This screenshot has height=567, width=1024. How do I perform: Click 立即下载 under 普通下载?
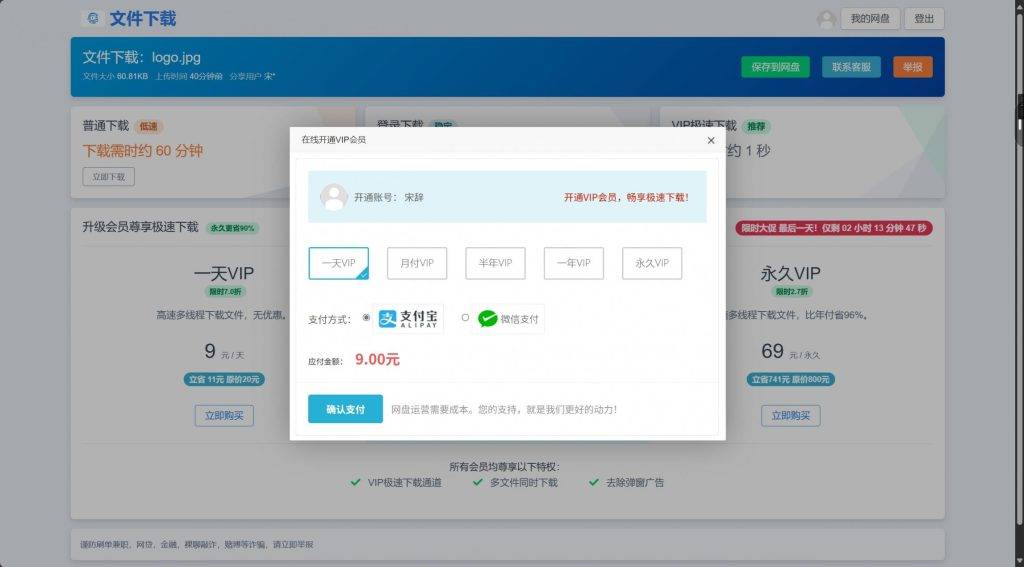point(108,176)
